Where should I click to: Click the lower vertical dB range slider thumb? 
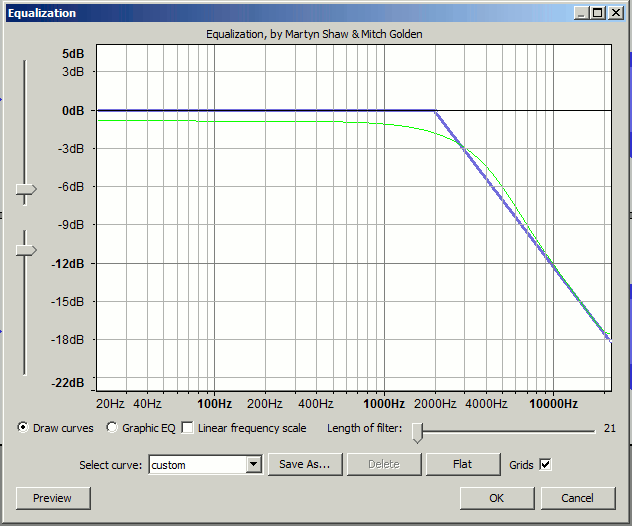tap(26, 250)
